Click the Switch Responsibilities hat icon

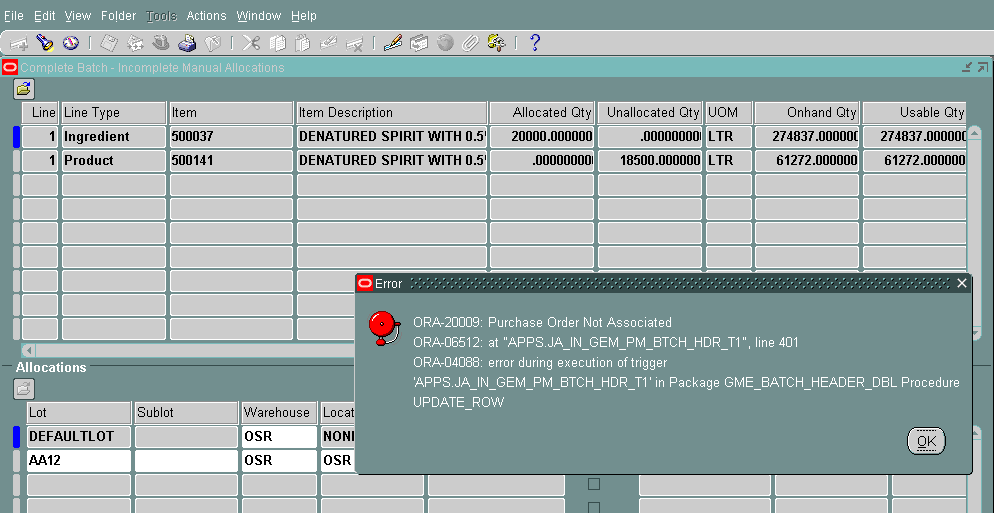161,43
